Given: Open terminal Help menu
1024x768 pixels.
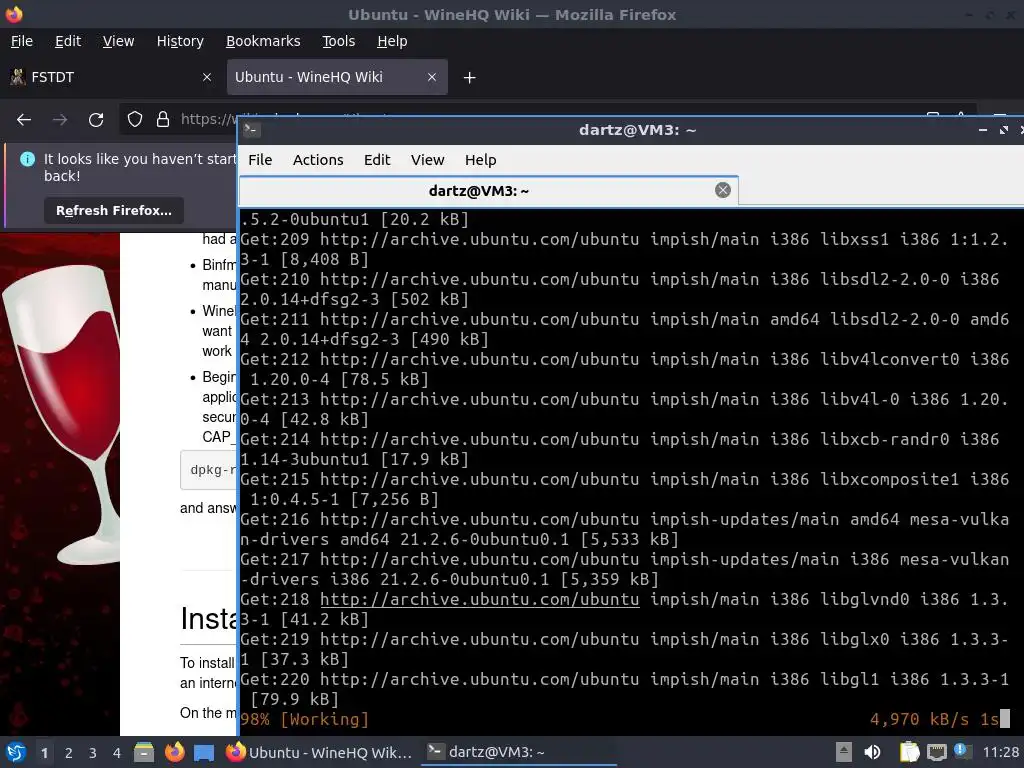Looking at the screenshot, I should (481, 160).
